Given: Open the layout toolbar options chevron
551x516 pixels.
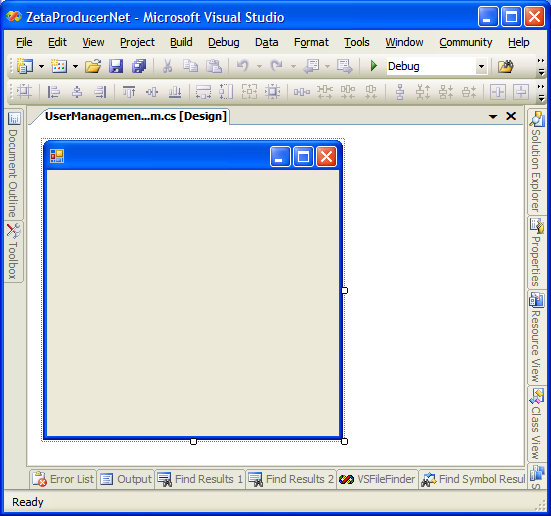Looking at the screenshot, I should [x=541, y=92].
